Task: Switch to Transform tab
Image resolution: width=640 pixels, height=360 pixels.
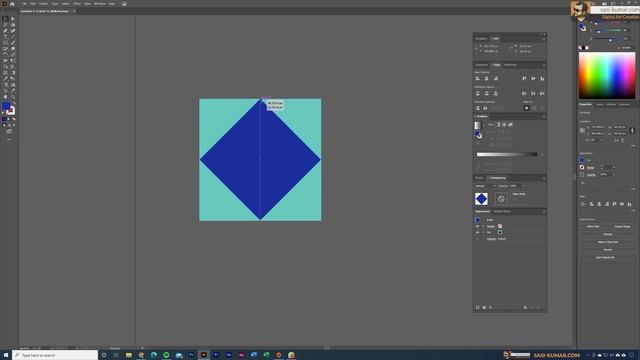Action: 481,65
